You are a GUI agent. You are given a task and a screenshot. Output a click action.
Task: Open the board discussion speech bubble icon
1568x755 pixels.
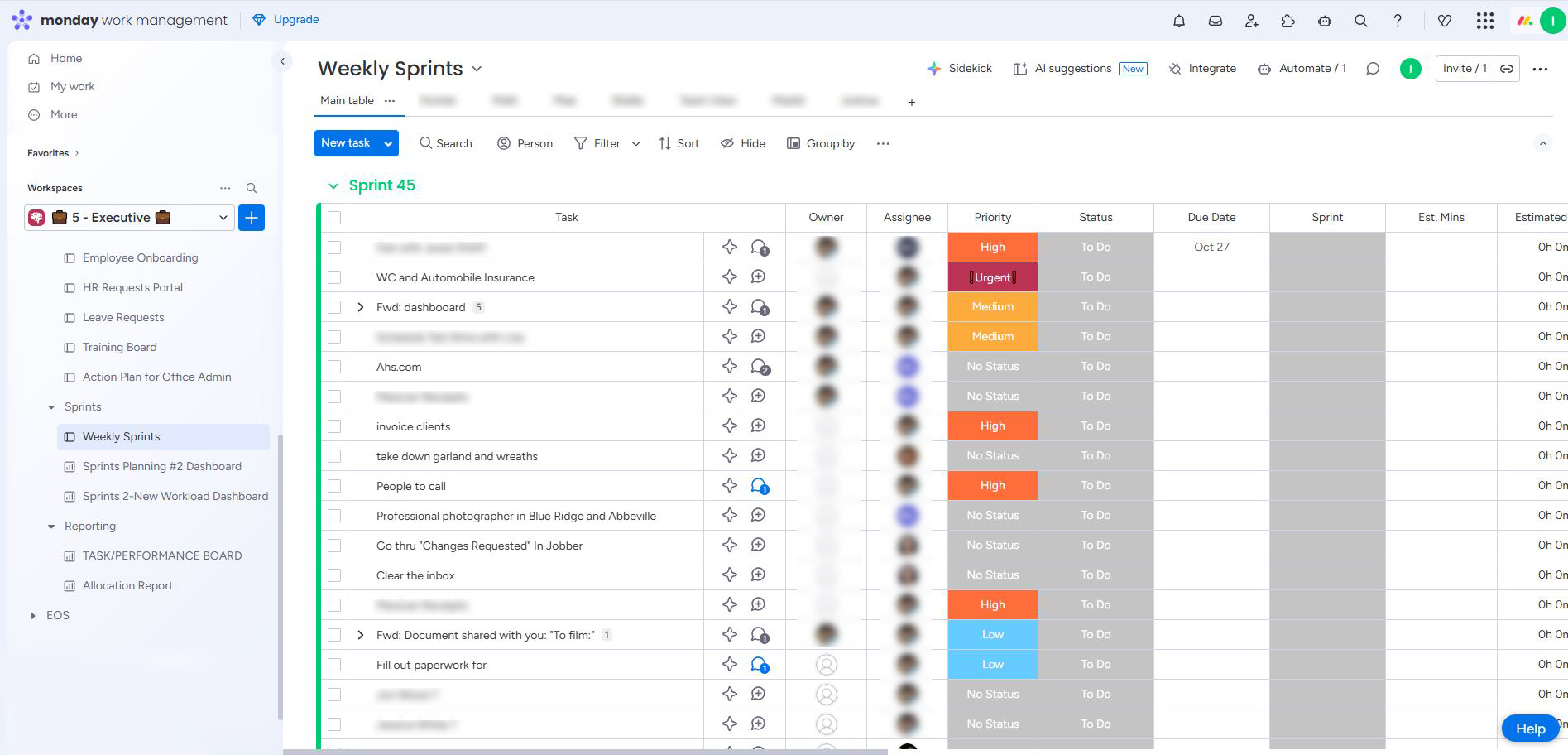[x=1373, y=69]
